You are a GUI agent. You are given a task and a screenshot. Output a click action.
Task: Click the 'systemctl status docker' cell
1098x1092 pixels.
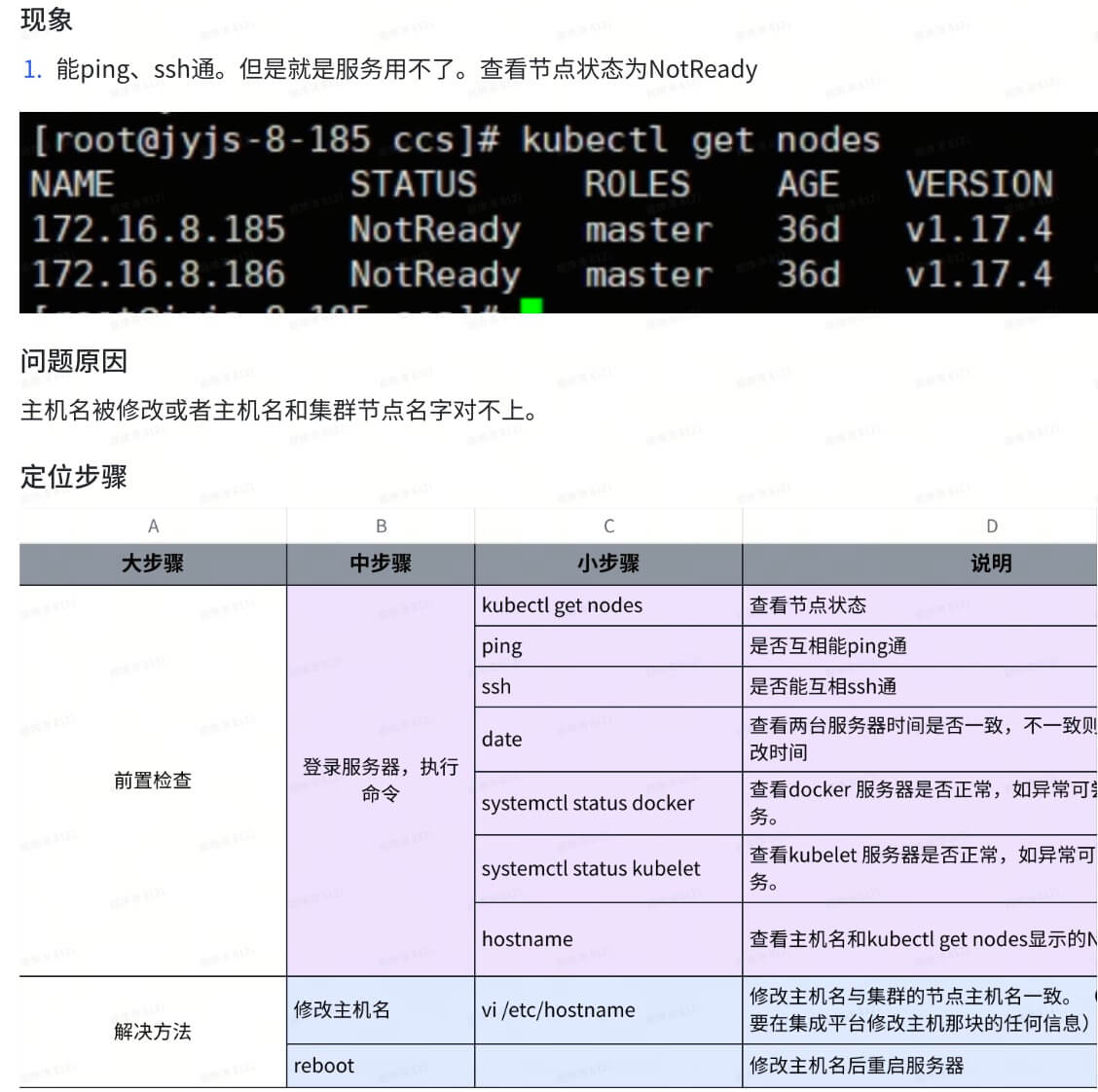(608, 804)
